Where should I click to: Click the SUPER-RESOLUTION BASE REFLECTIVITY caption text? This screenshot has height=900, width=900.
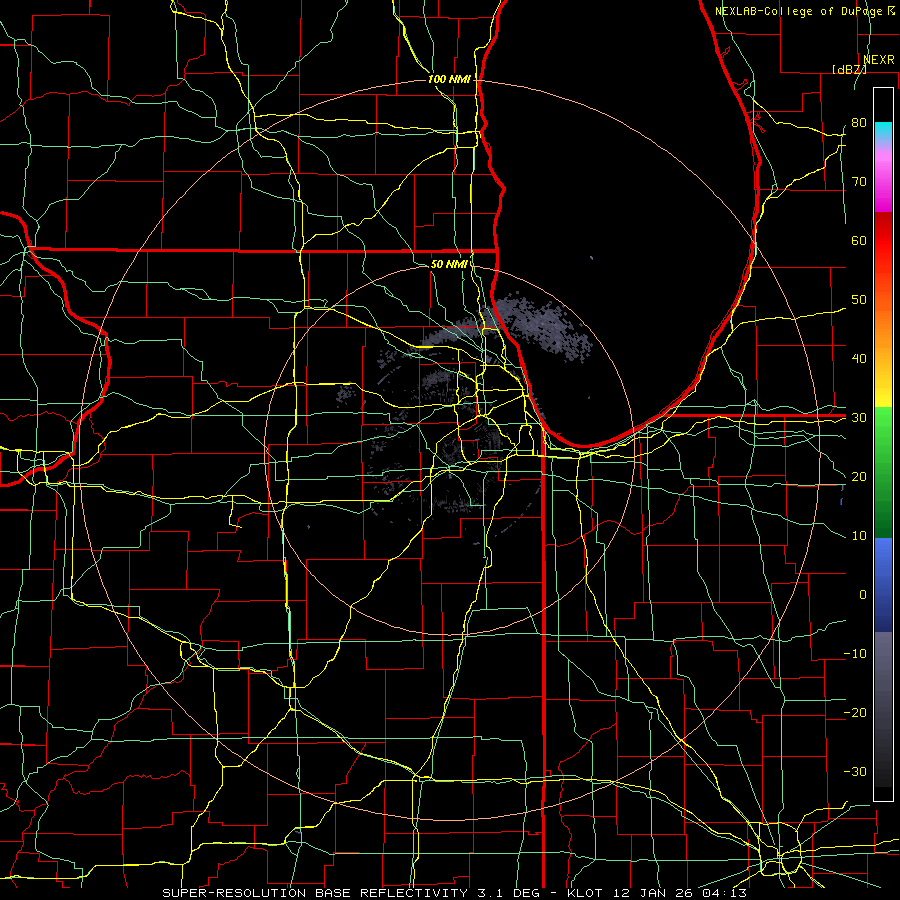pyautogui.click(x=315, y=893)
